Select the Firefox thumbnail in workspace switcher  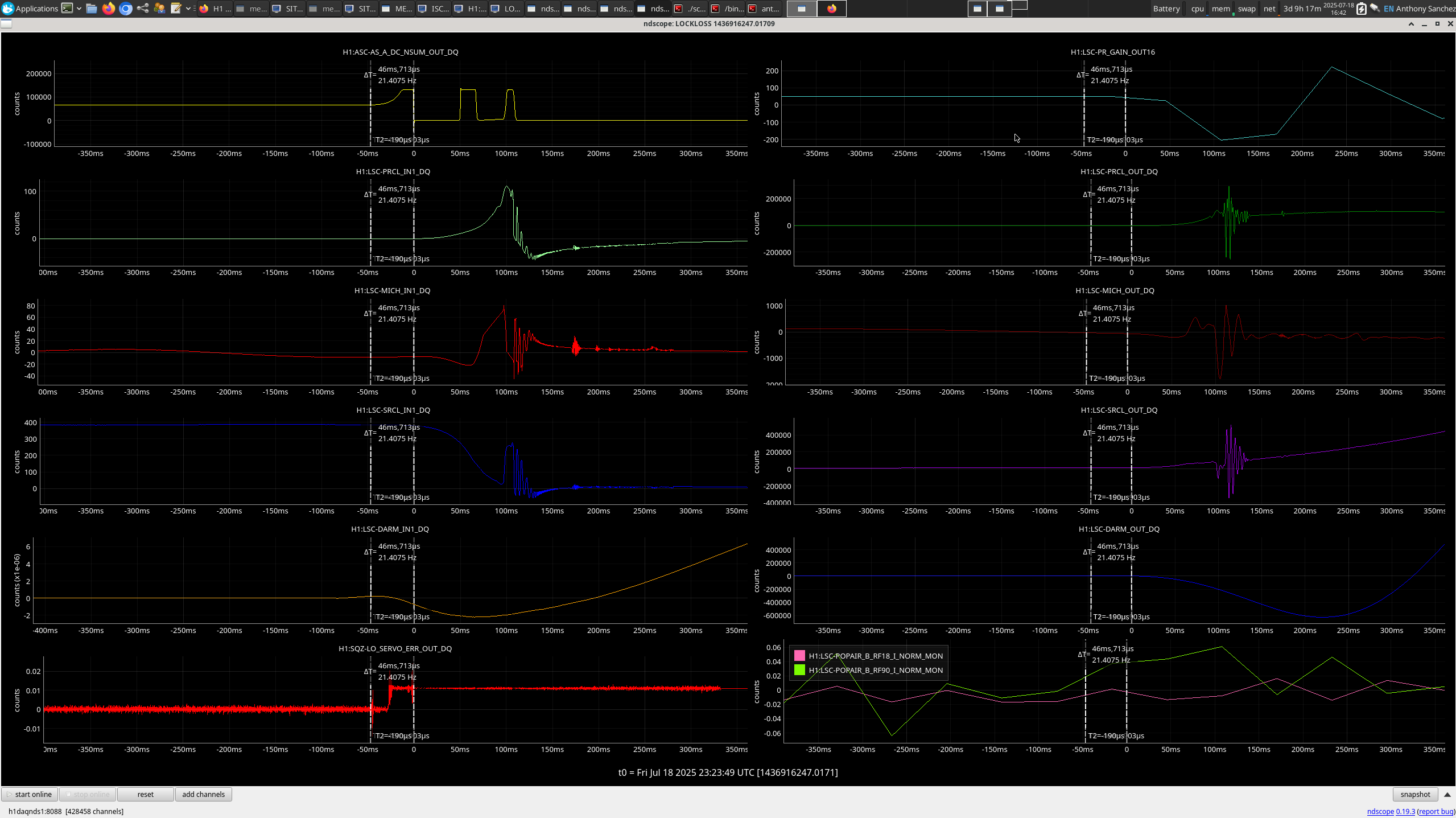point(832,9)
